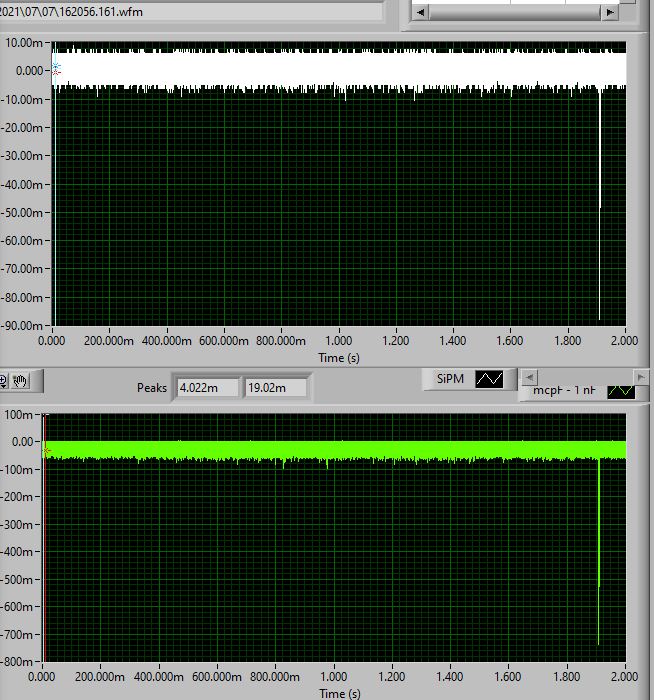
Task: Click the 100m label on lower graph Y-axis
Action: click(18, 415)
